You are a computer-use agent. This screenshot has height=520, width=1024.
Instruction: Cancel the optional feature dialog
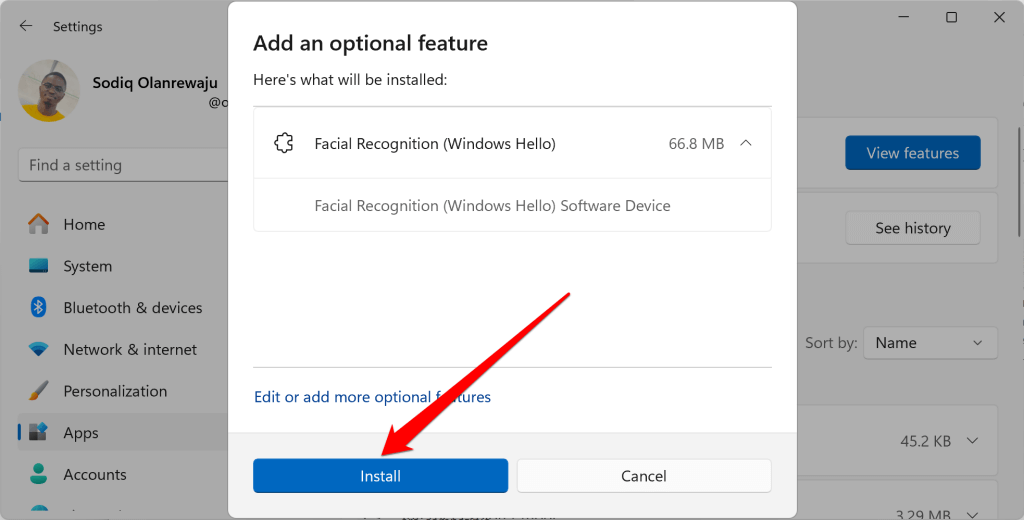tap(643, 476)
